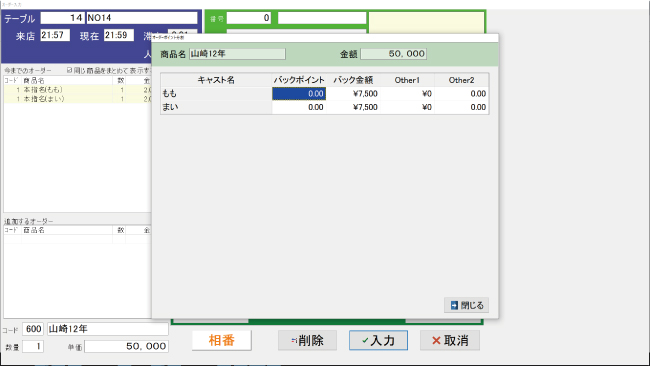Click the product code field 600
The width and height of the screenshot is (650, 367).
(x=33, y=329)
